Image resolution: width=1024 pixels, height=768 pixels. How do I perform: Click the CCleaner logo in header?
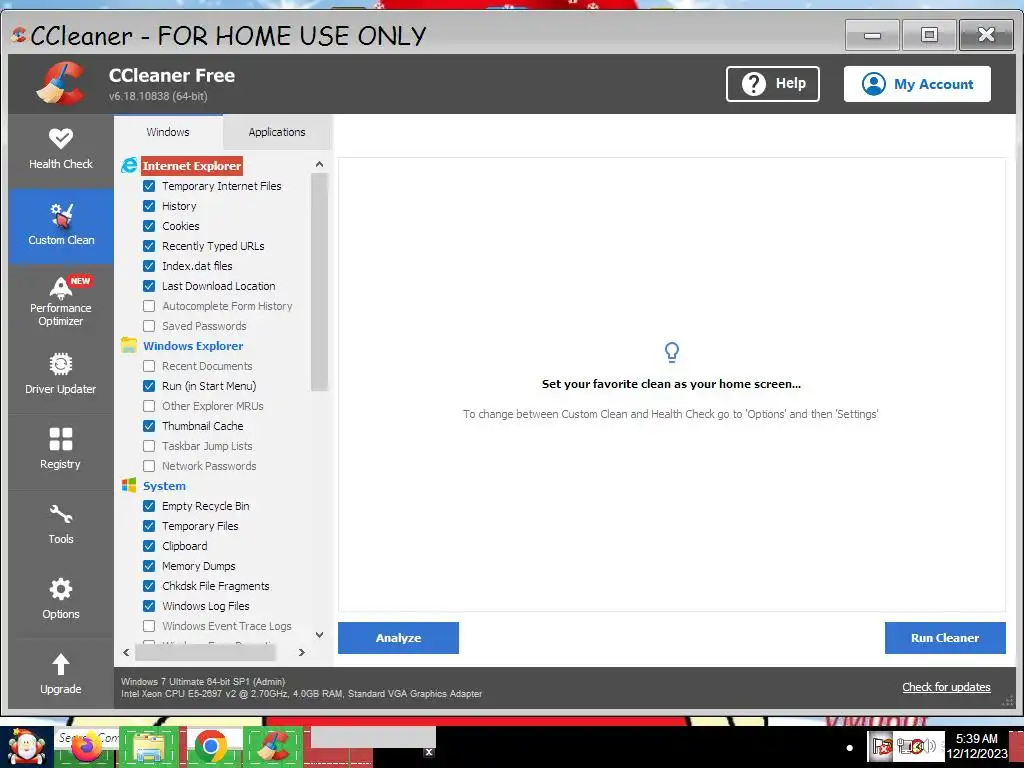60,83
